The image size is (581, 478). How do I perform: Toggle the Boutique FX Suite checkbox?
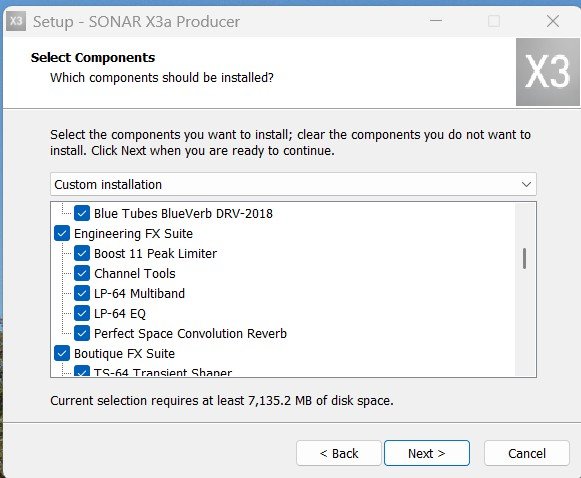[62, 353]
